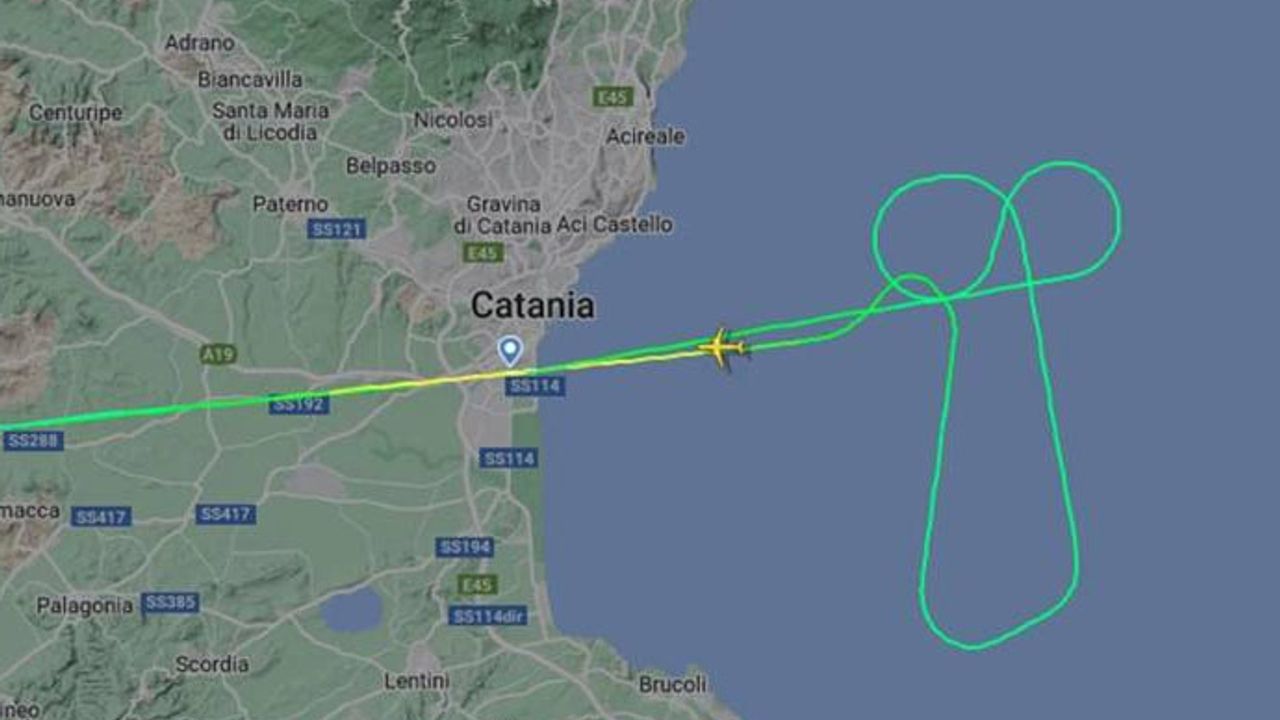The height and width of the screenshot is (720, 1280).
Task: Click the Scordia town label
Action: pyautogui.click(x=212, y=663)
